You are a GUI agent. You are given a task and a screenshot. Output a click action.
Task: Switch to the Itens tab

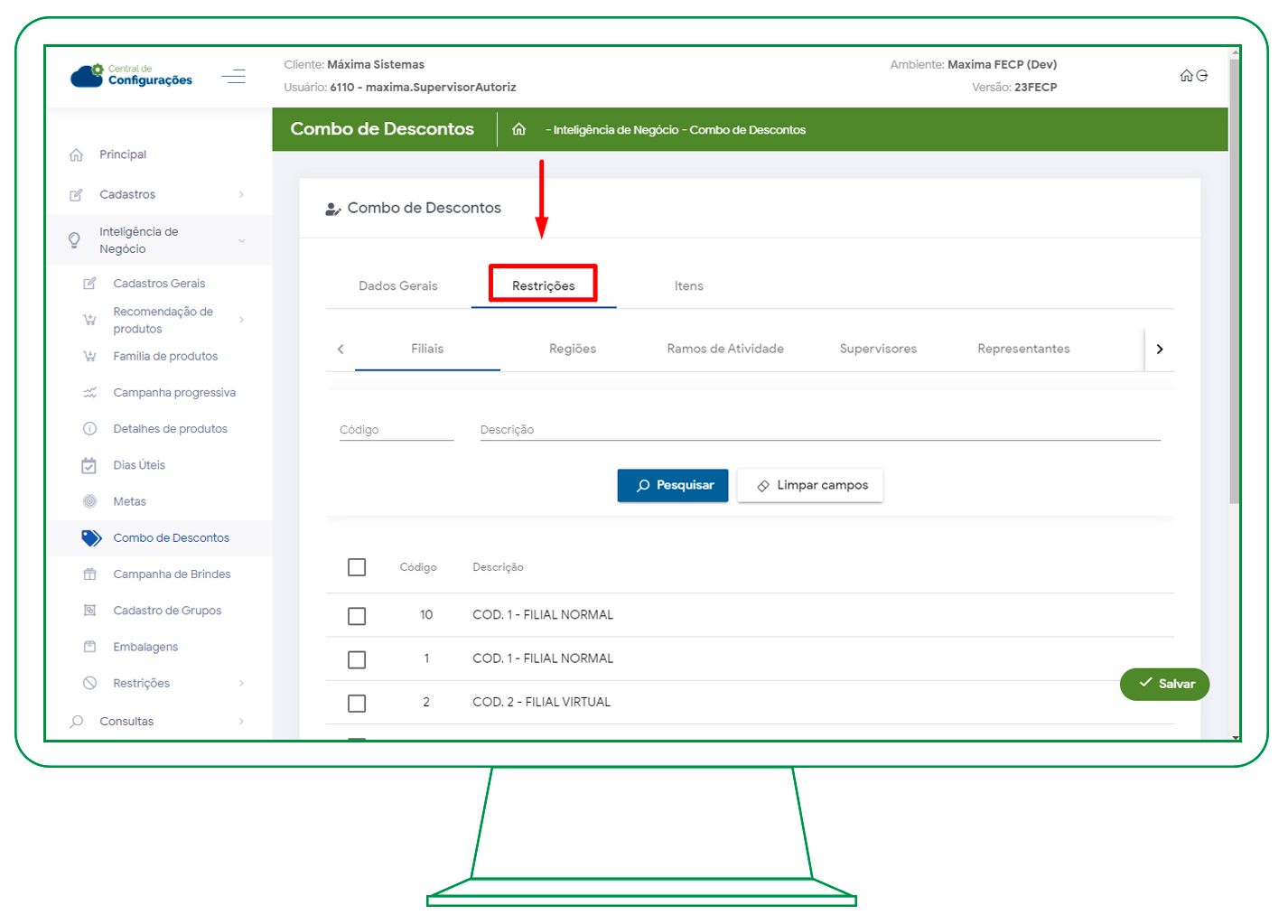coord(688,286)
